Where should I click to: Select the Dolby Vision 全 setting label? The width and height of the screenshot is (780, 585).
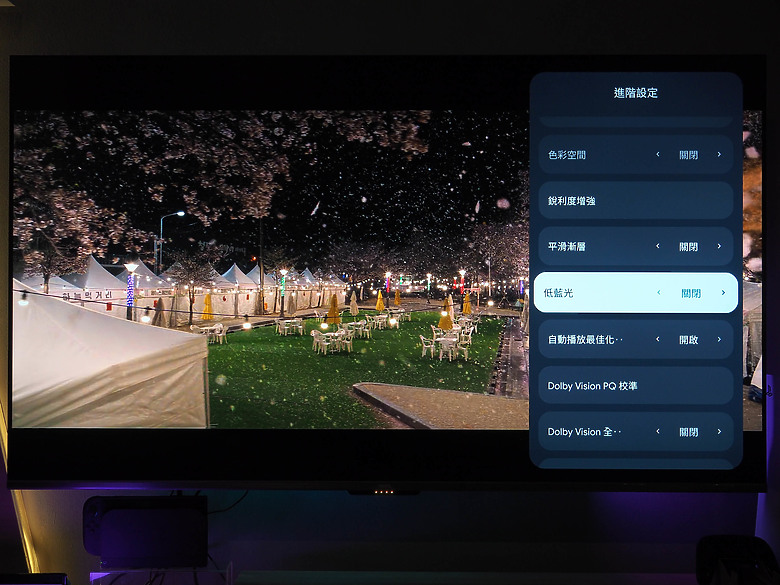click(x=584, y=432)
